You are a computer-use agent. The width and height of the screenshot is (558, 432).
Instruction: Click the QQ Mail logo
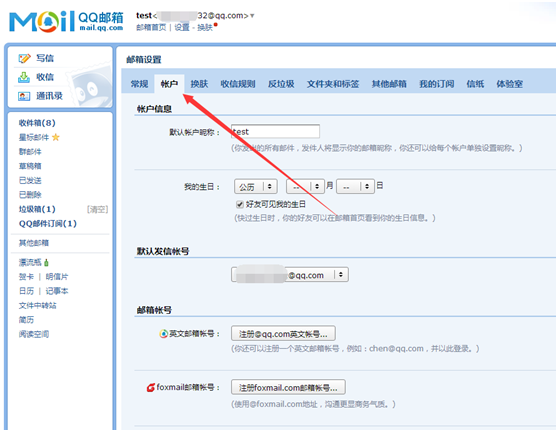click(x=66, y=21)
